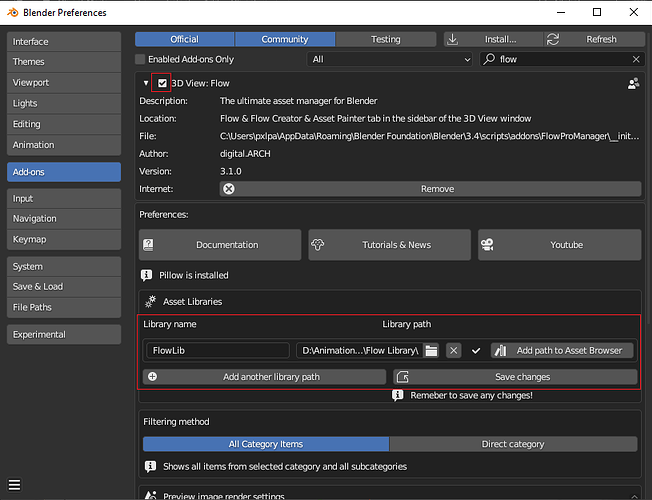Open the Navigation preferences tab
The width and height of the screenshot is (652, 500).
pyautogui.click(x=64, y=218)
